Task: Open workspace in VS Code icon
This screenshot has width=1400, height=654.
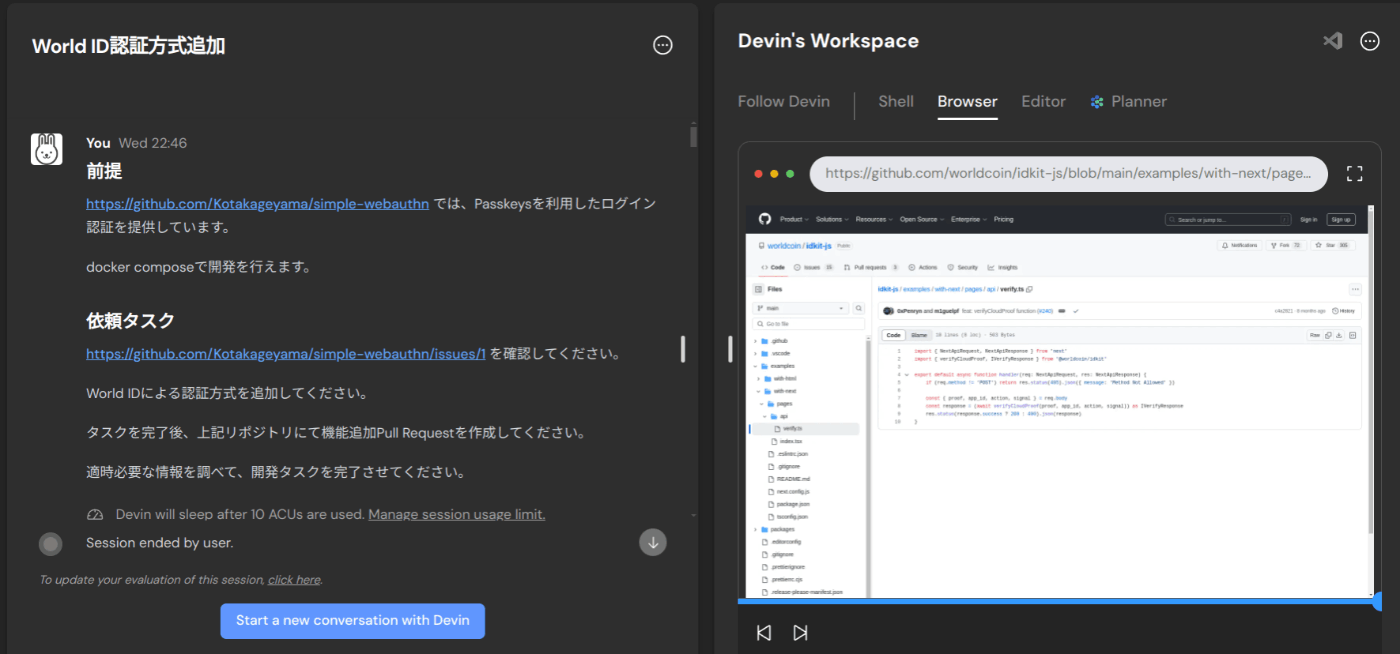Action: pyautogui.click(x=1332, y=41)
